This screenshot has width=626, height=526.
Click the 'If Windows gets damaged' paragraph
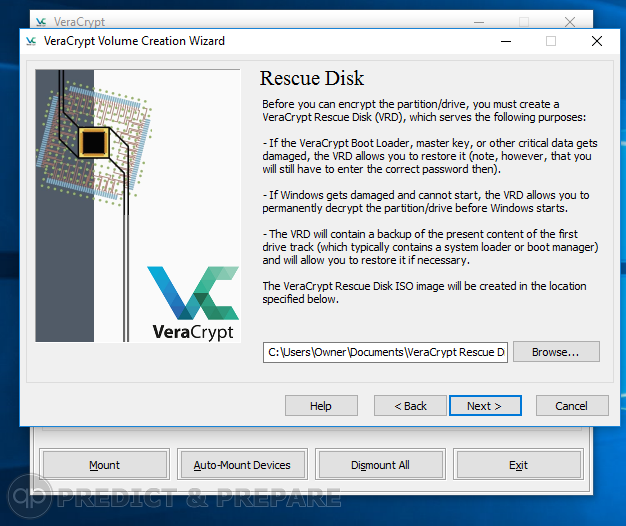426,202
